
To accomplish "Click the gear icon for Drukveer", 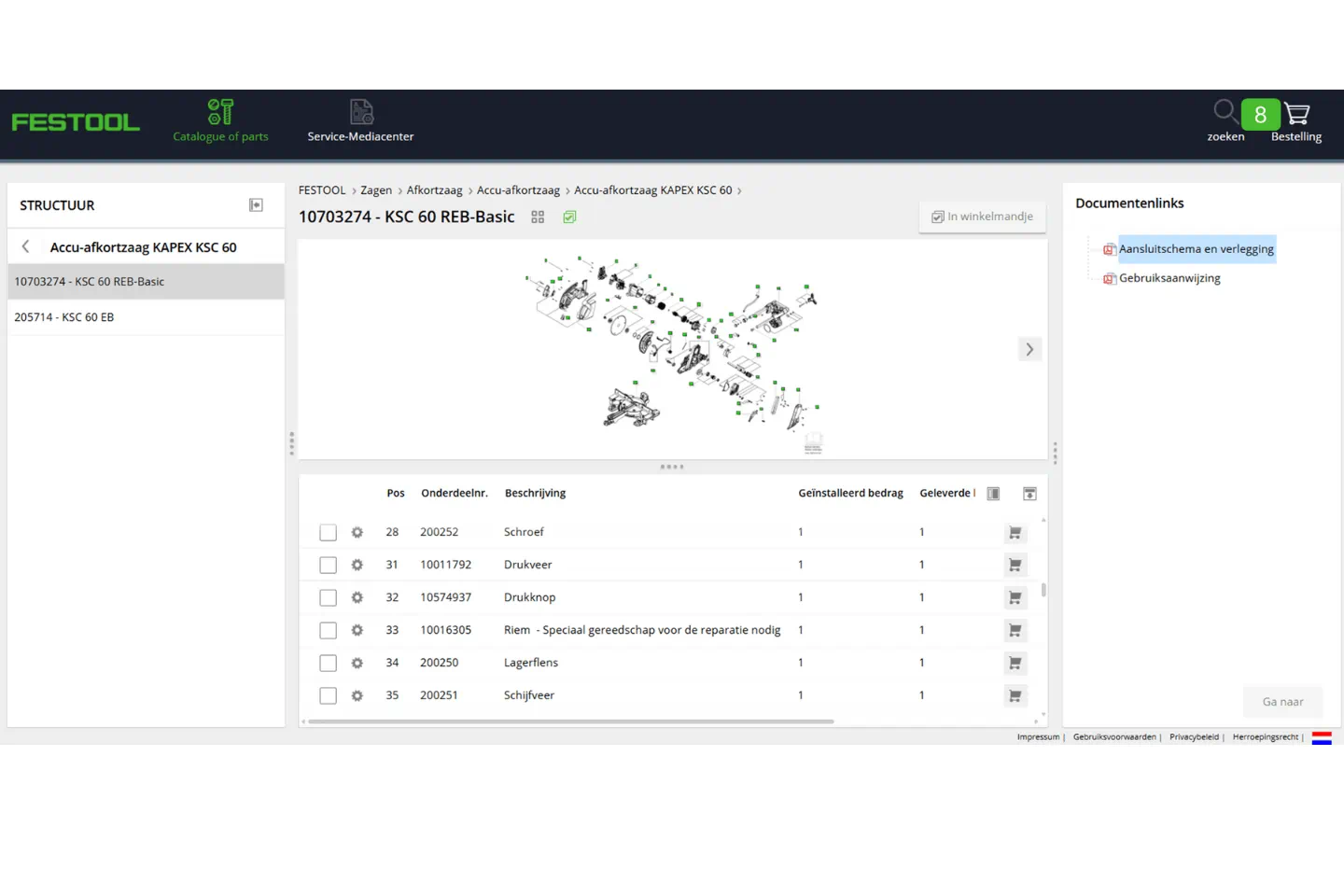I will point(357,565).
